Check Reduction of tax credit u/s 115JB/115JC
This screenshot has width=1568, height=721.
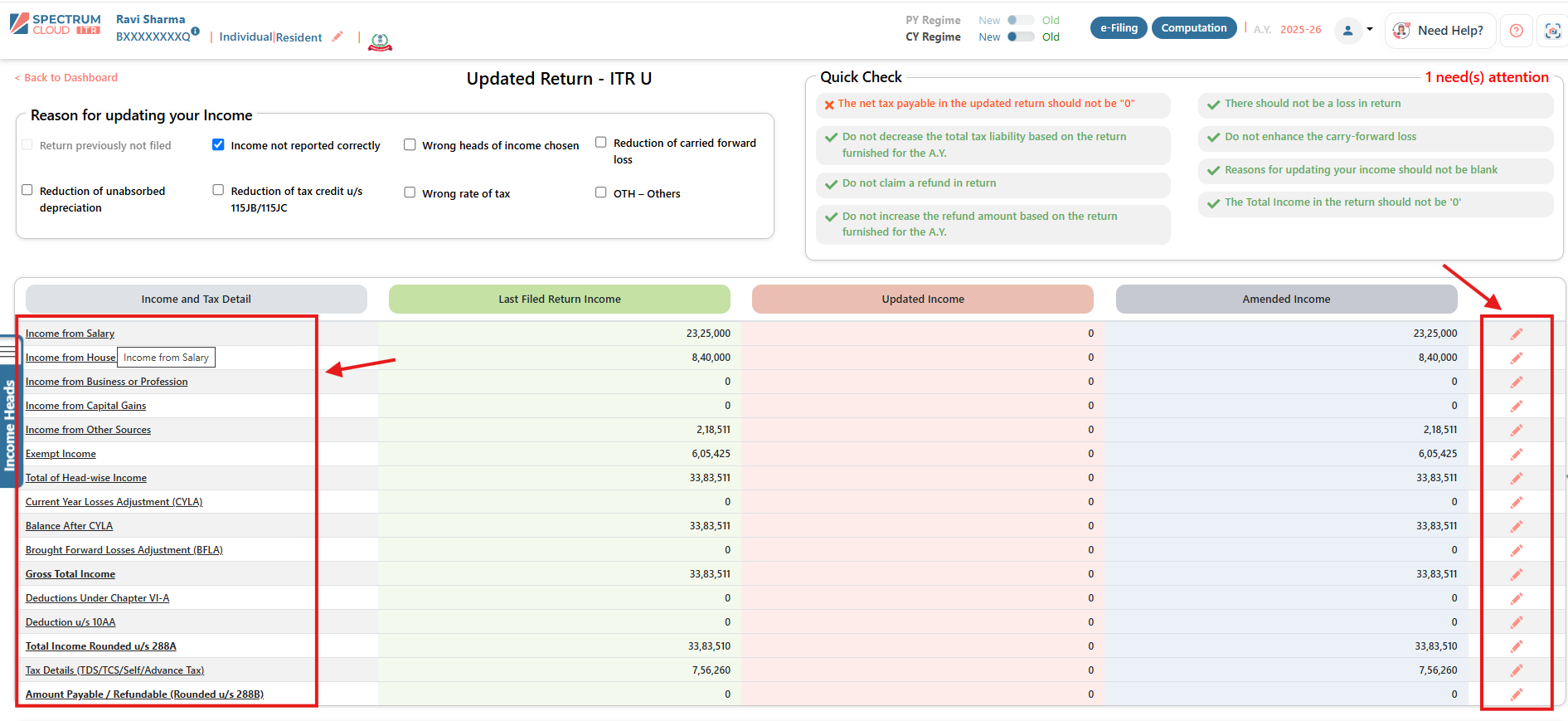click(x=218, y=190)
